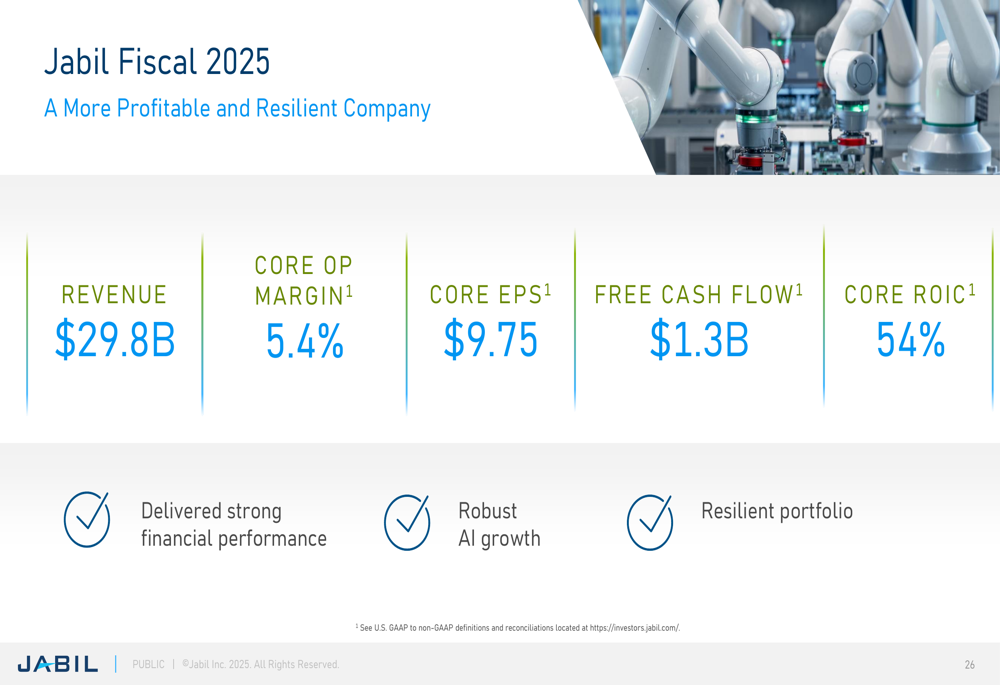
Task: Click the "REVENUE" metric label
Action: 114,295
